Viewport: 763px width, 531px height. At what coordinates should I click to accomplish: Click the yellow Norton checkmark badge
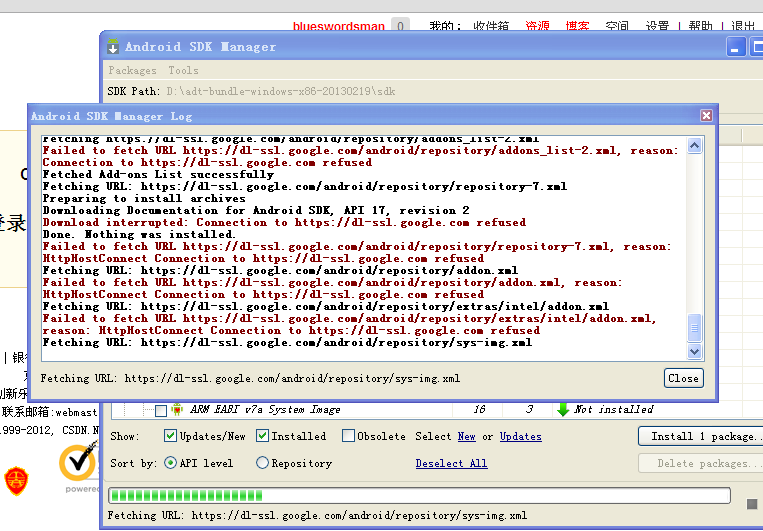click(x=78, y=463)
